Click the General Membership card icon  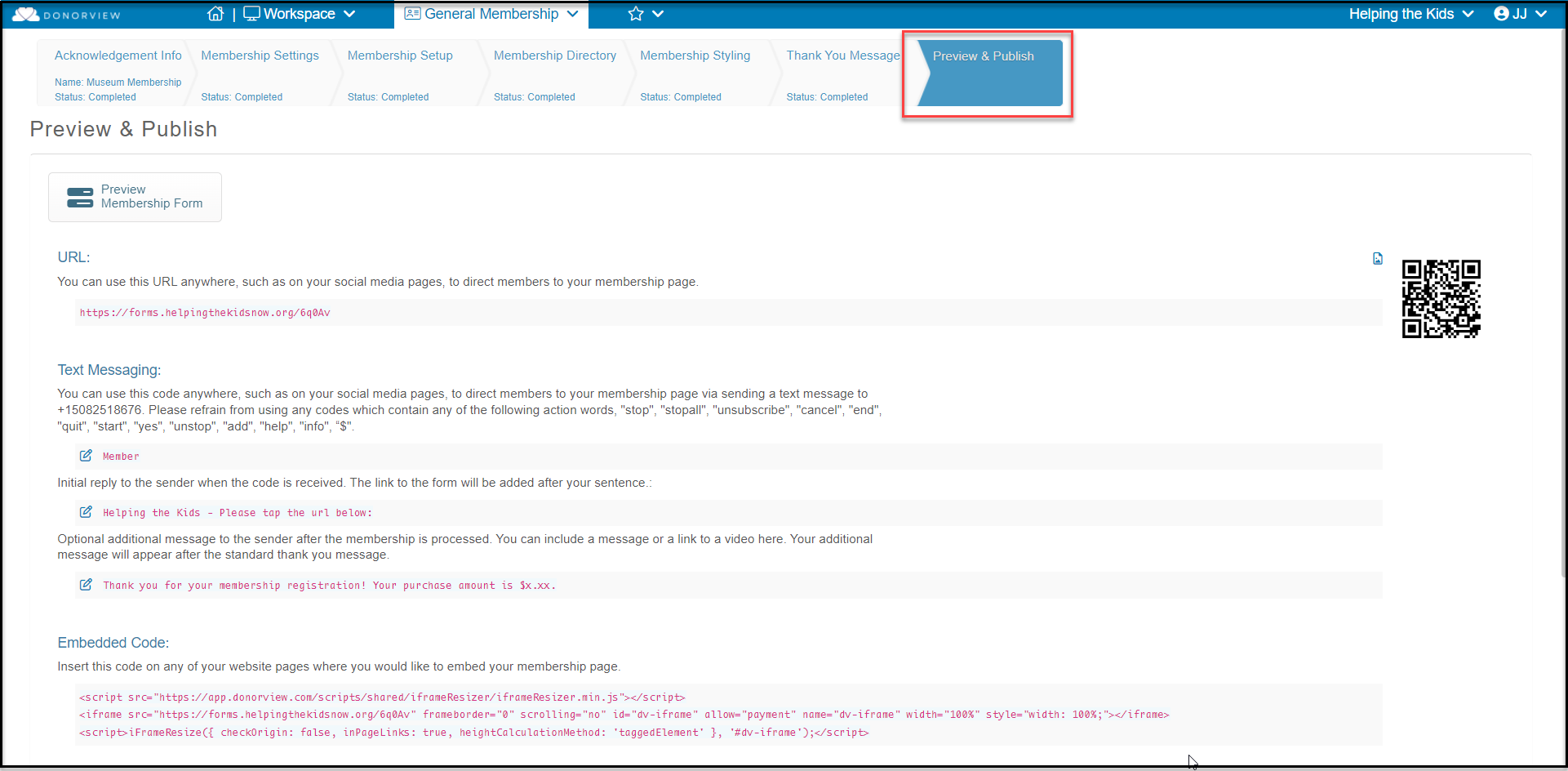pos(412,14)
